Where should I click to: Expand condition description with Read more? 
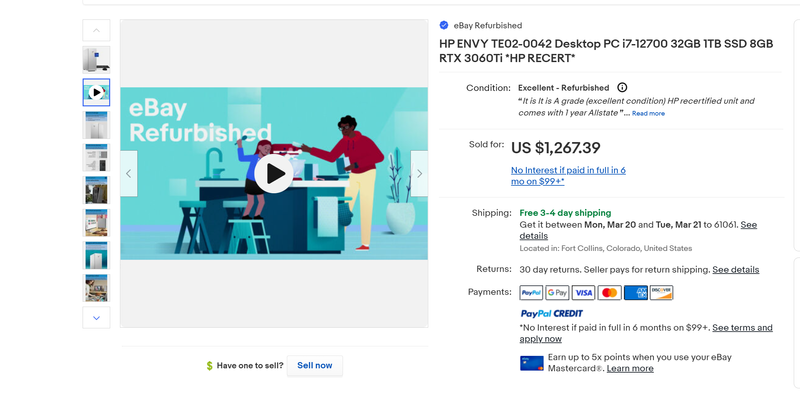tap(648, 113)
